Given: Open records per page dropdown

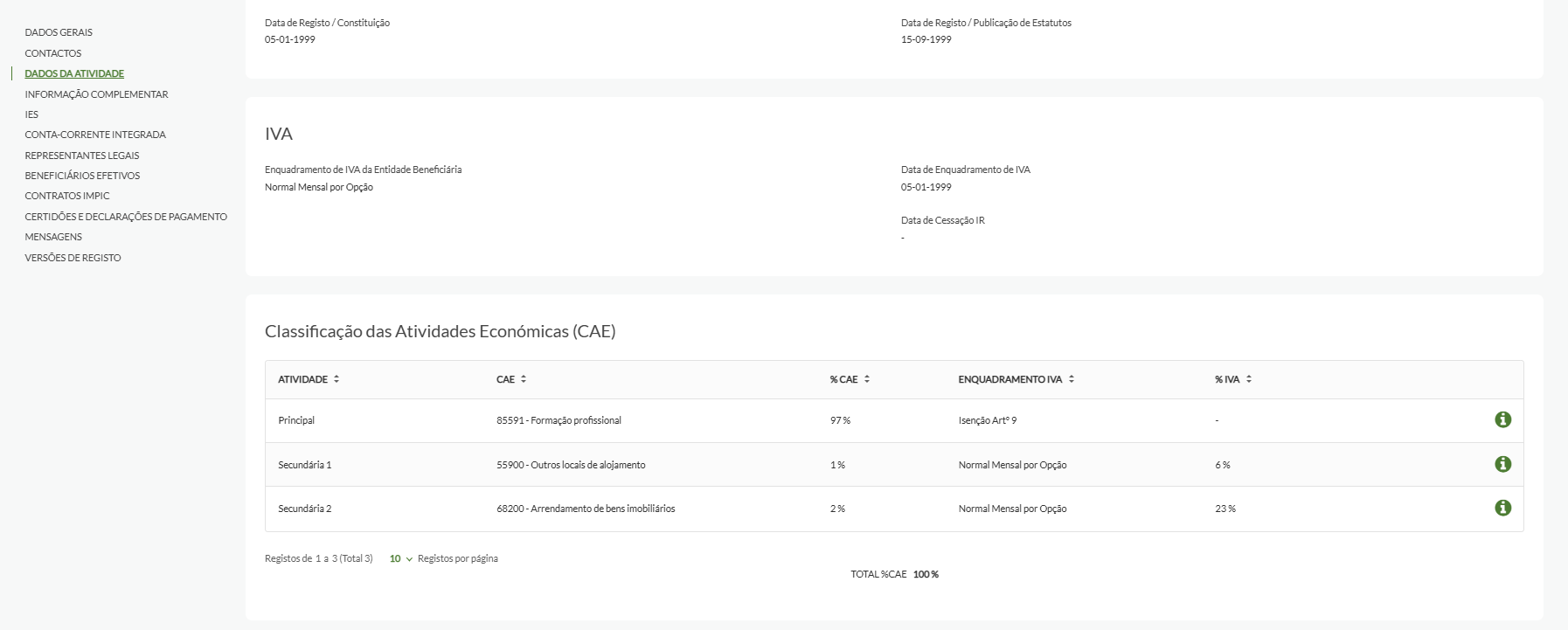Looking at the screenshot, I should click(x=401, y=558).
